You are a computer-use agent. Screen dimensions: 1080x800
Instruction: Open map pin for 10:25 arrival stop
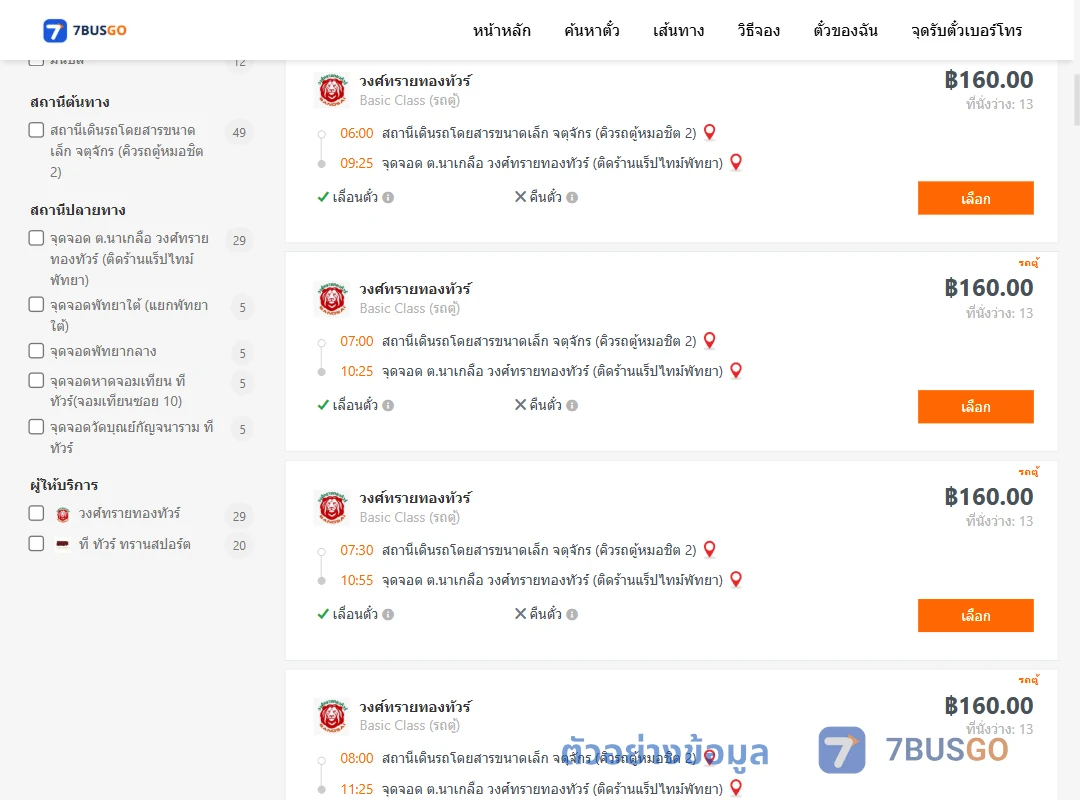[736, 370]
